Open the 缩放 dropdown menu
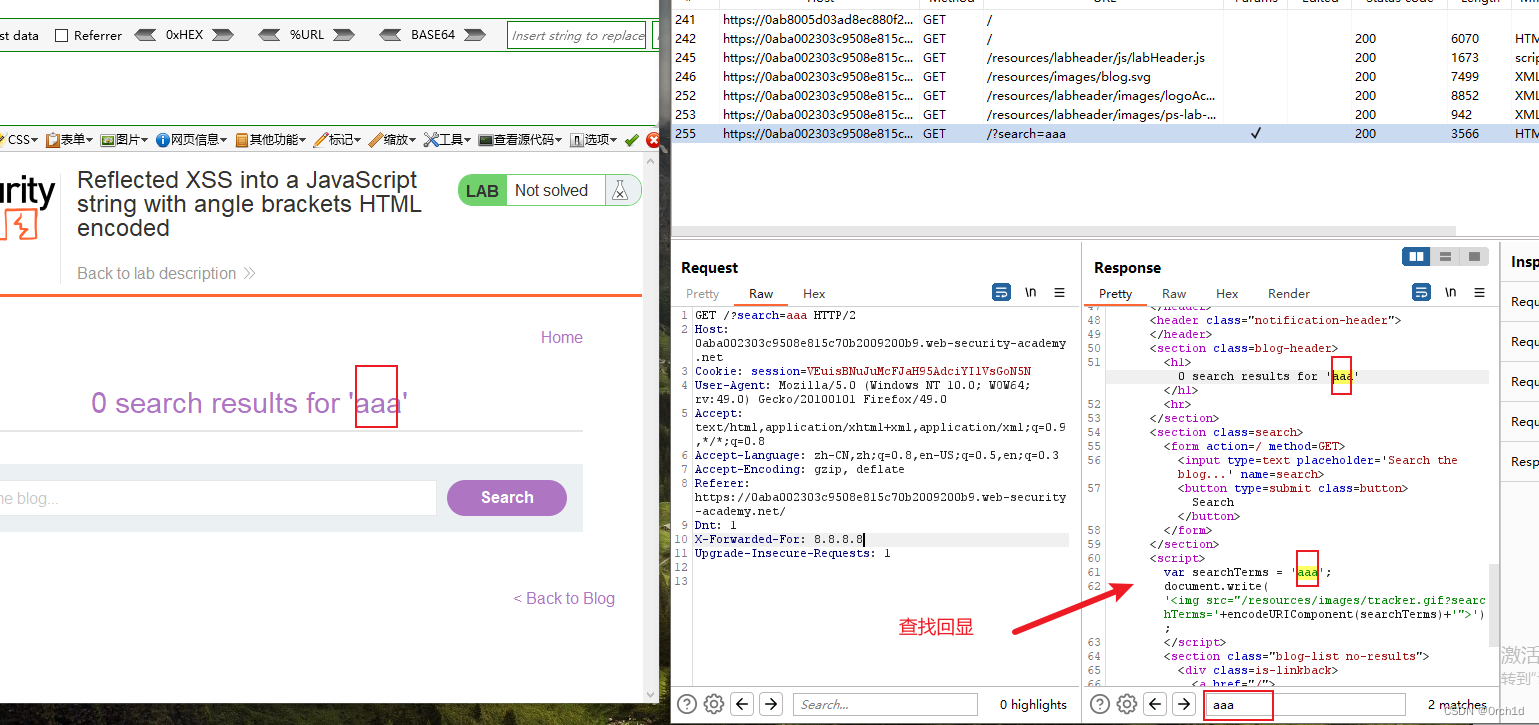 393,140
